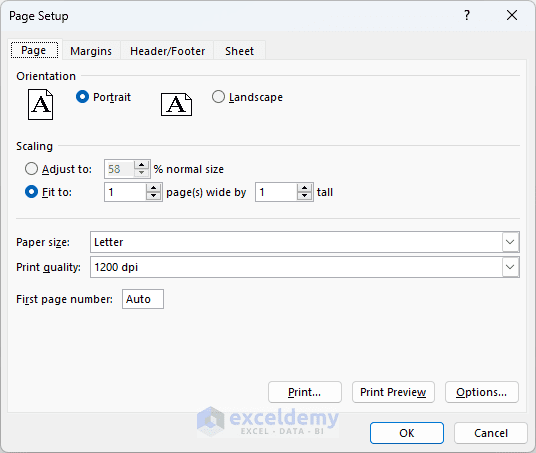Click the pages tall input field
The width and height of the screenshot is (536, 453).
click(277, 192)
